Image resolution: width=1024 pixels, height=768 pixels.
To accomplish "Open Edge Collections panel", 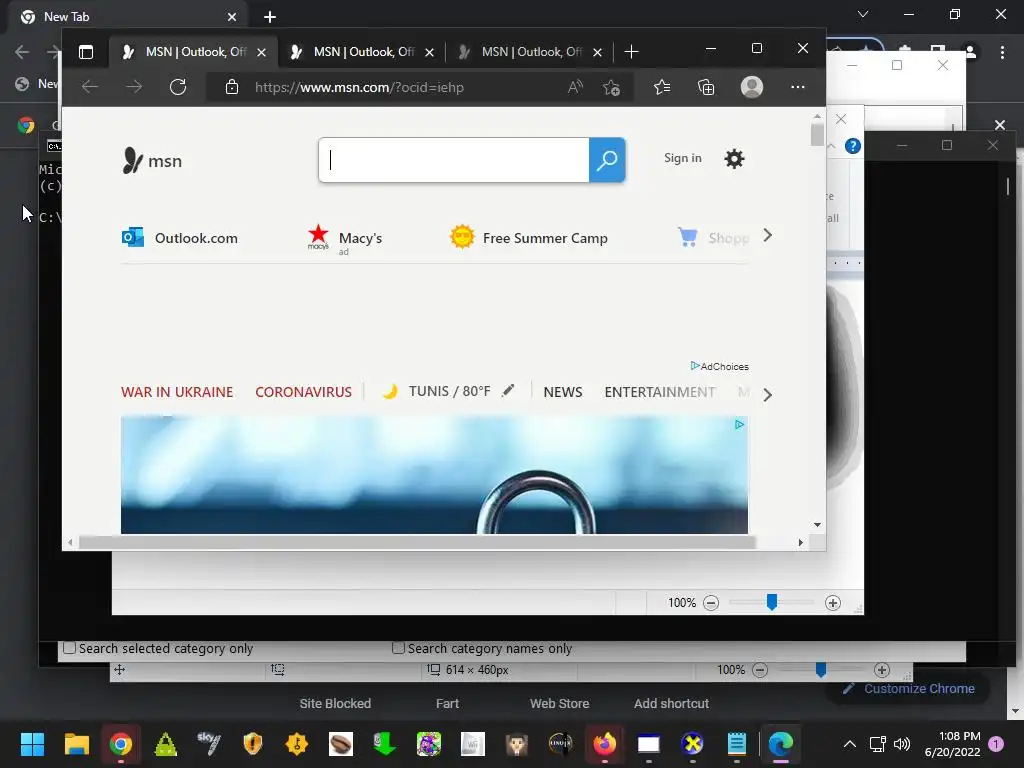I will [x=706, y=87].
